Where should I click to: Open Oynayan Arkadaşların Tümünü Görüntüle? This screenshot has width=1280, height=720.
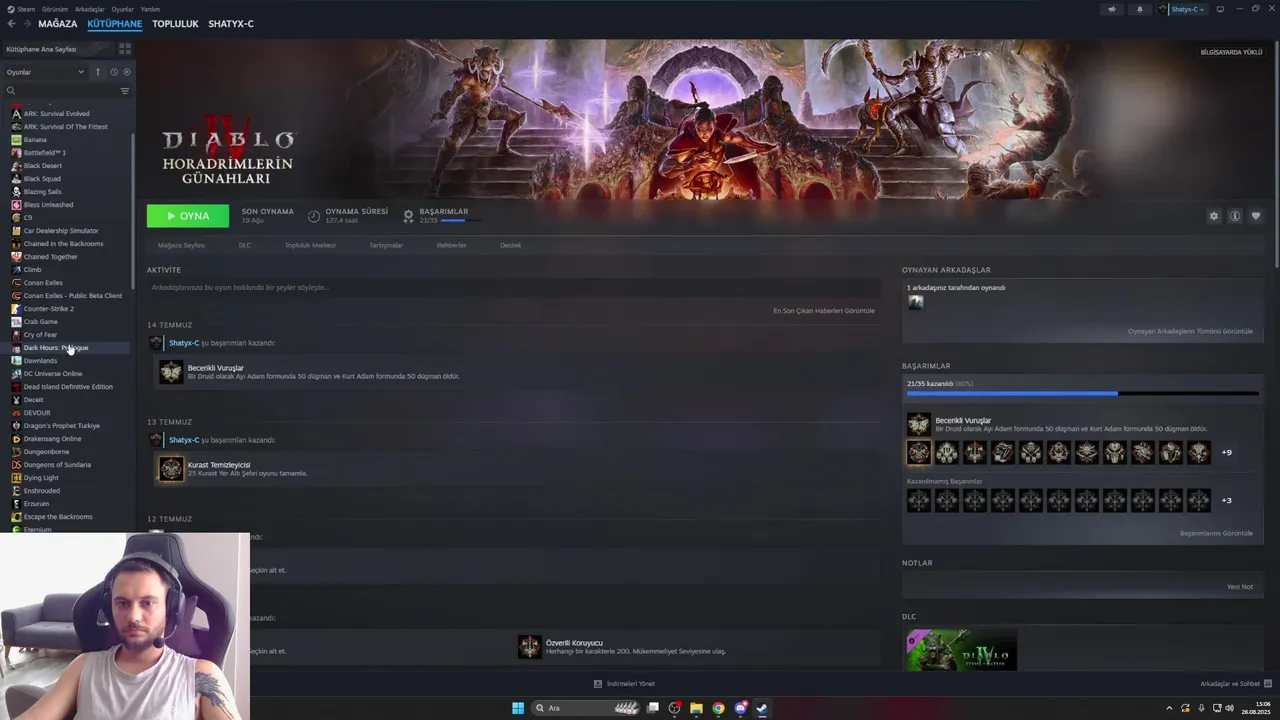(1190, 331)
